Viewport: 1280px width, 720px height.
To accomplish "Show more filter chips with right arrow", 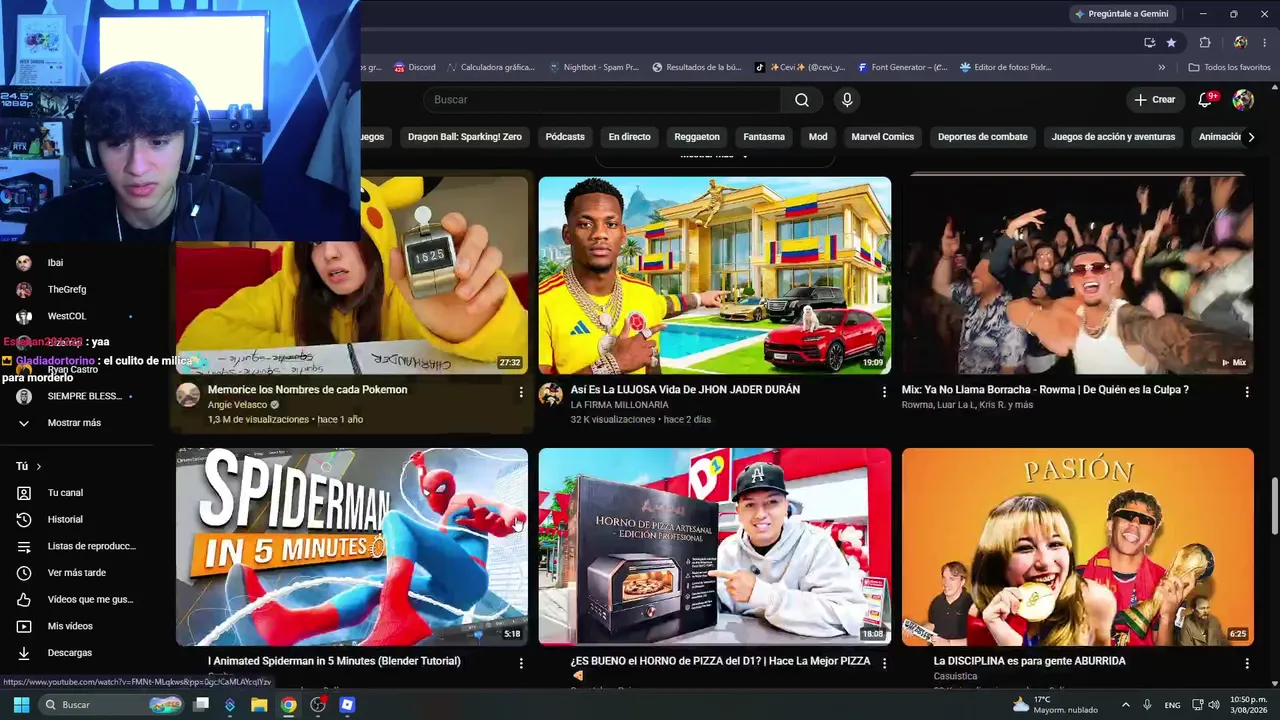I will [x=1250, y=137].
